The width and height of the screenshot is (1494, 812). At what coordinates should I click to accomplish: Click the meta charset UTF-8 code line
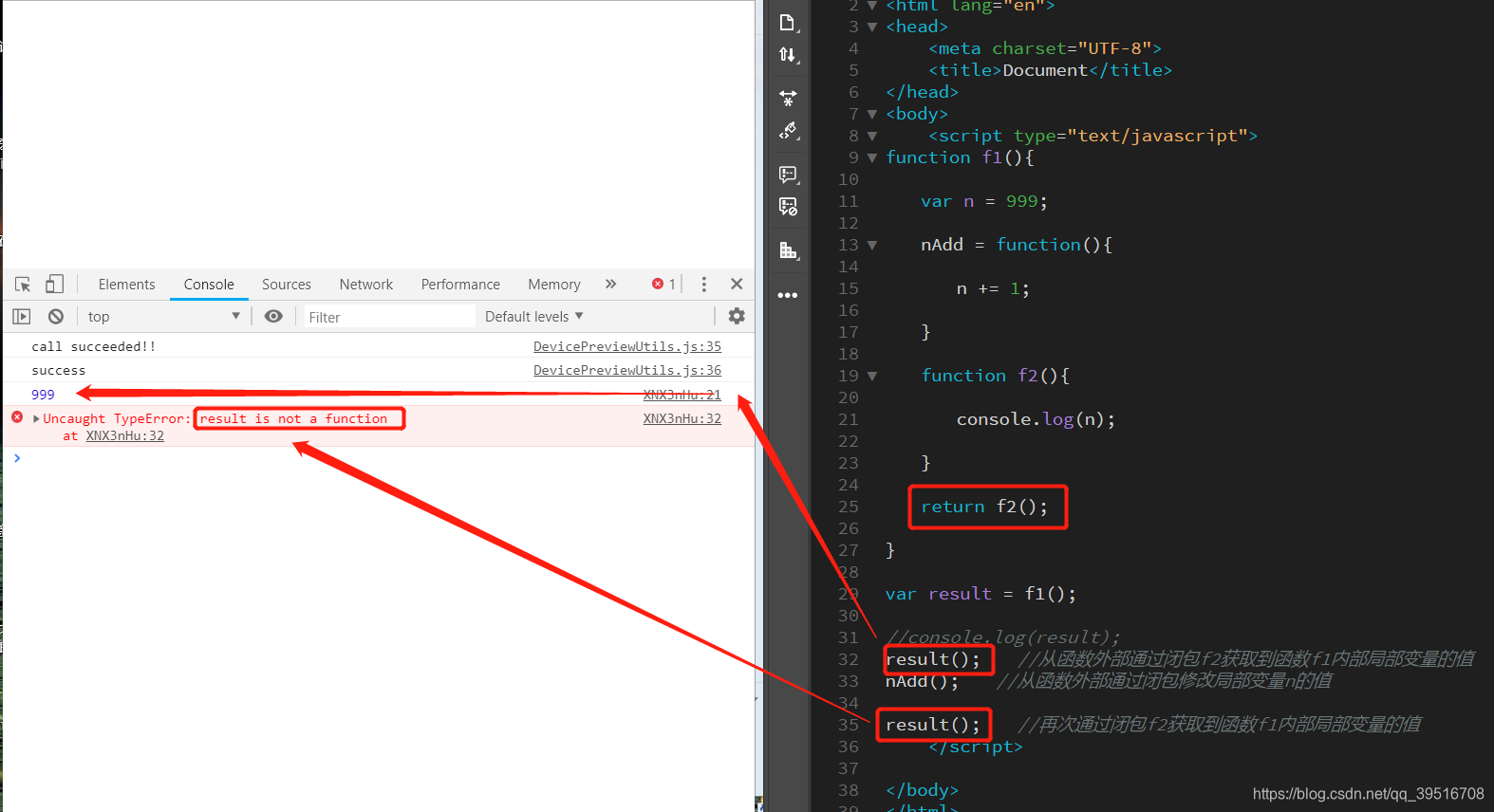1045,48
